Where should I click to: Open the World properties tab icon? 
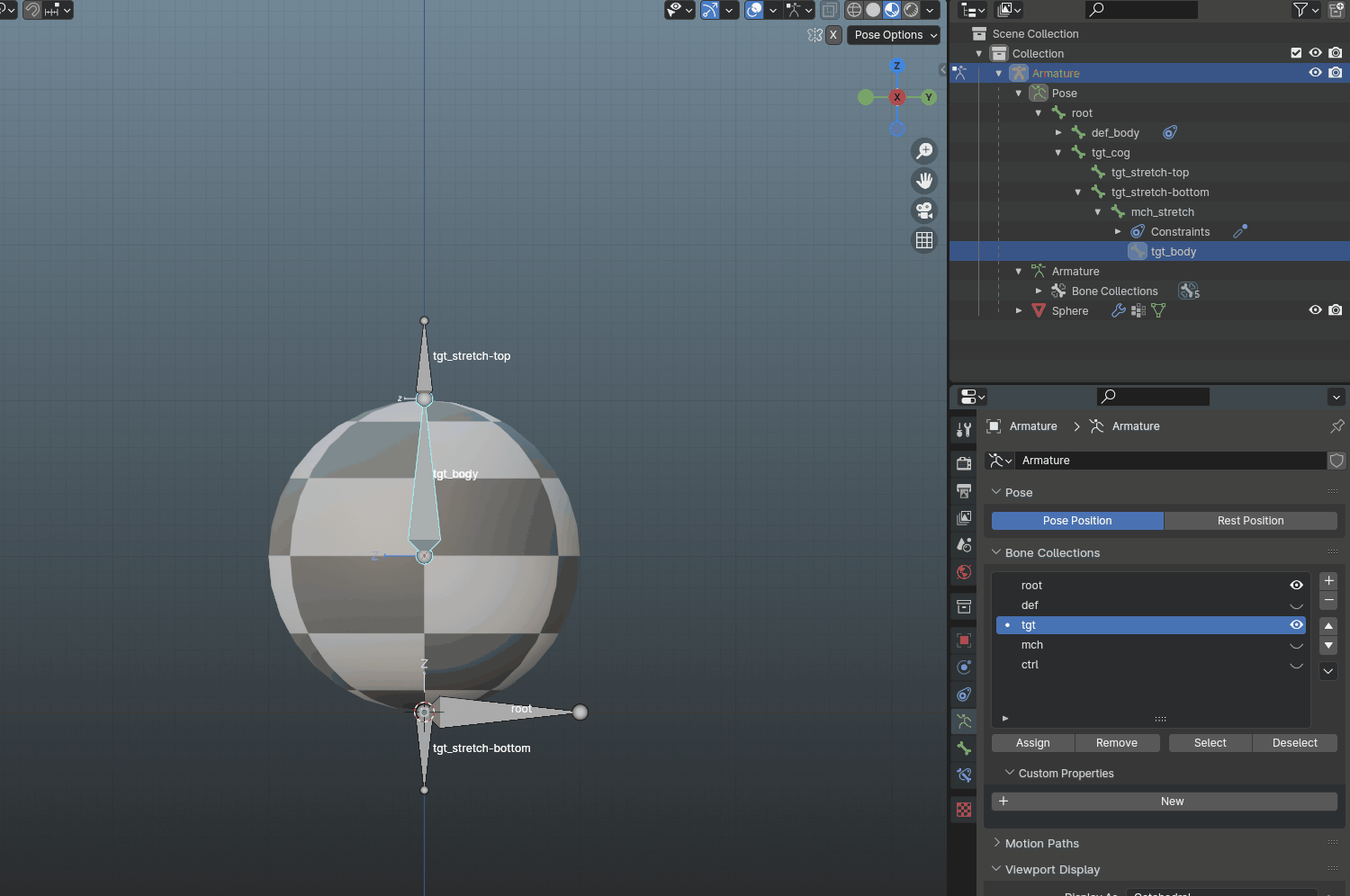[x=964, y=572]
